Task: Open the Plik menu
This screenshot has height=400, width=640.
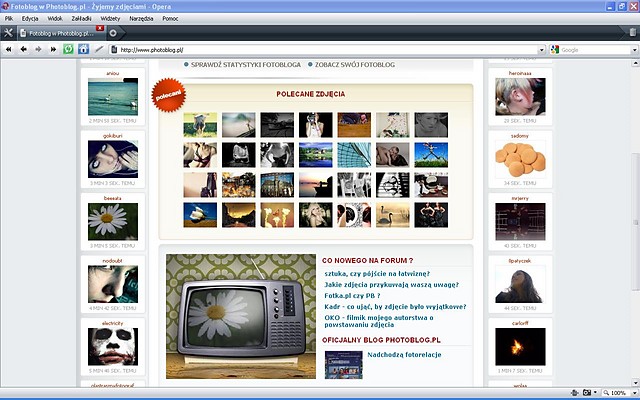Action: pyautogui.click(x=9, y=18)
